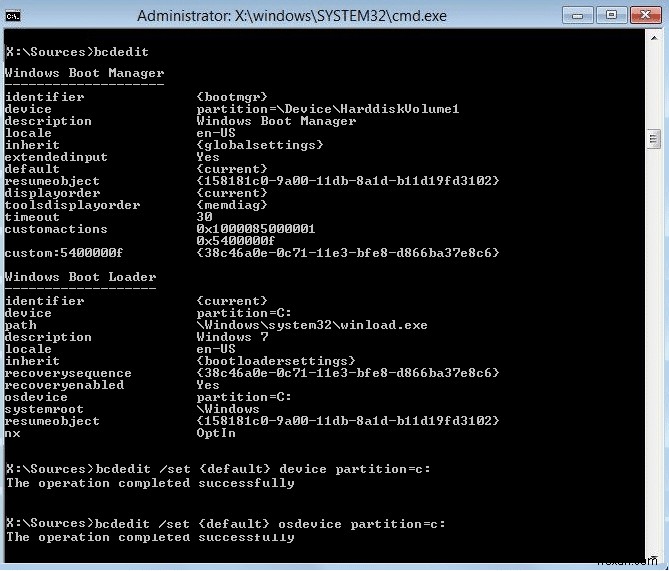Screen dimensions: 669x571
Task: Click the {bootloadersettings} value
Action: [x=276, y=361]
